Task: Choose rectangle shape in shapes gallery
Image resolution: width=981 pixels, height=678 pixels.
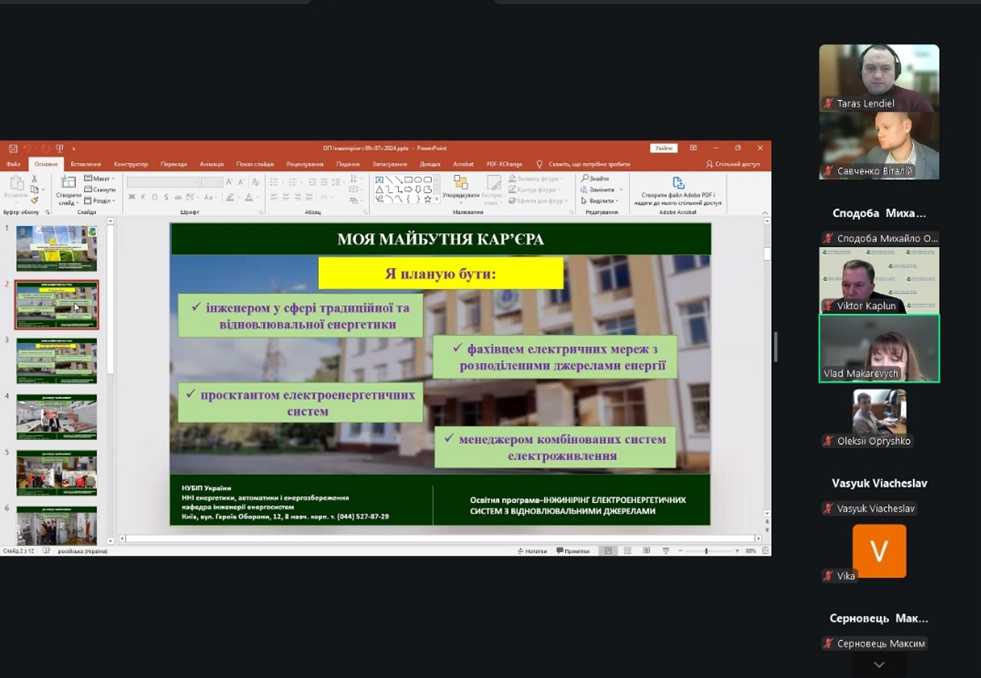Action: pos(408,180)
